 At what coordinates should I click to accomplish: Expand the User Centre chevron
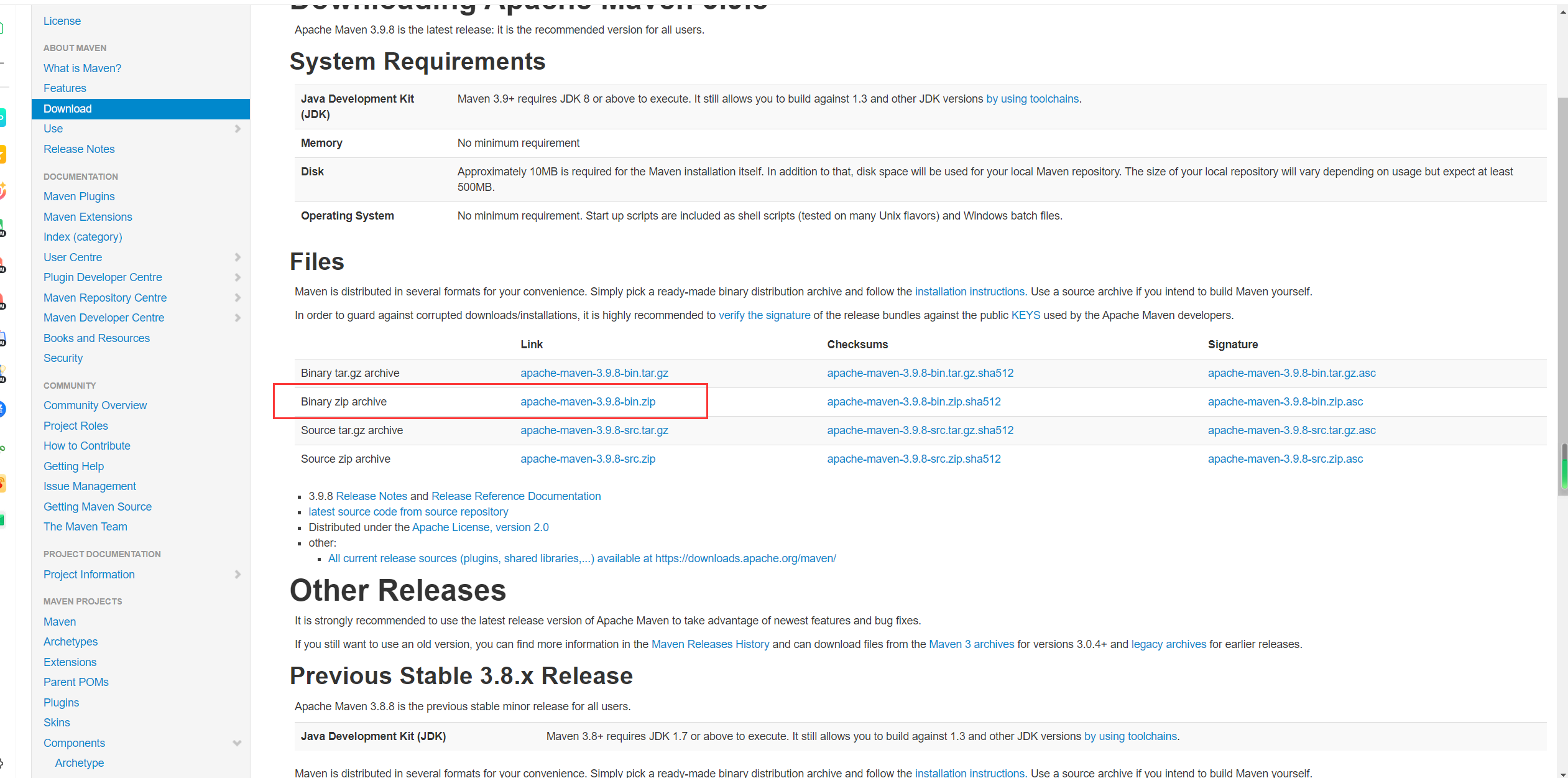pos(237,257)
